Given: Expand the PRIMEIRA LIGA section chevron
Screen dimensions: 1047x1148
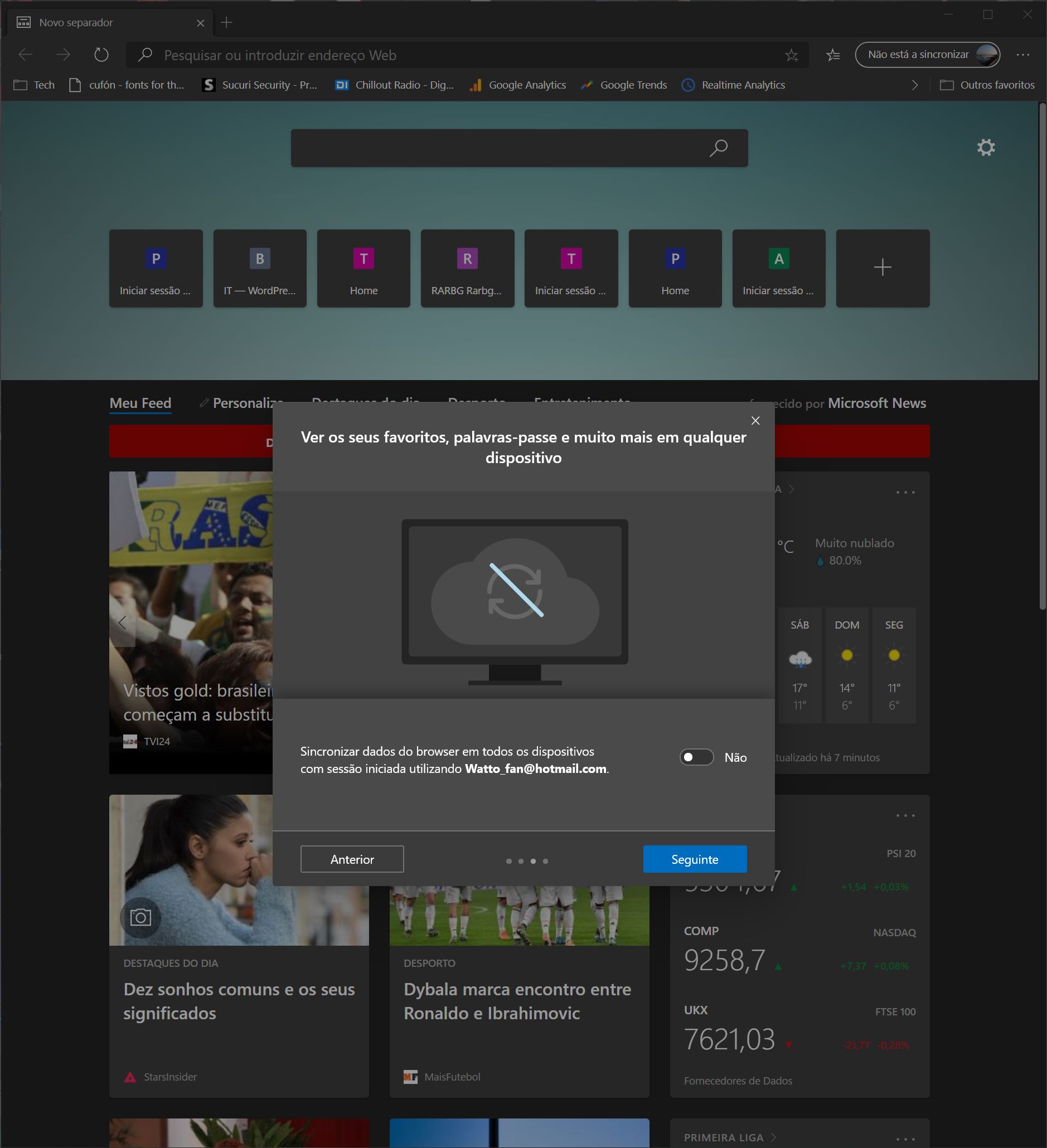Looking at the screenshot, I should (x=774, y=1137).
